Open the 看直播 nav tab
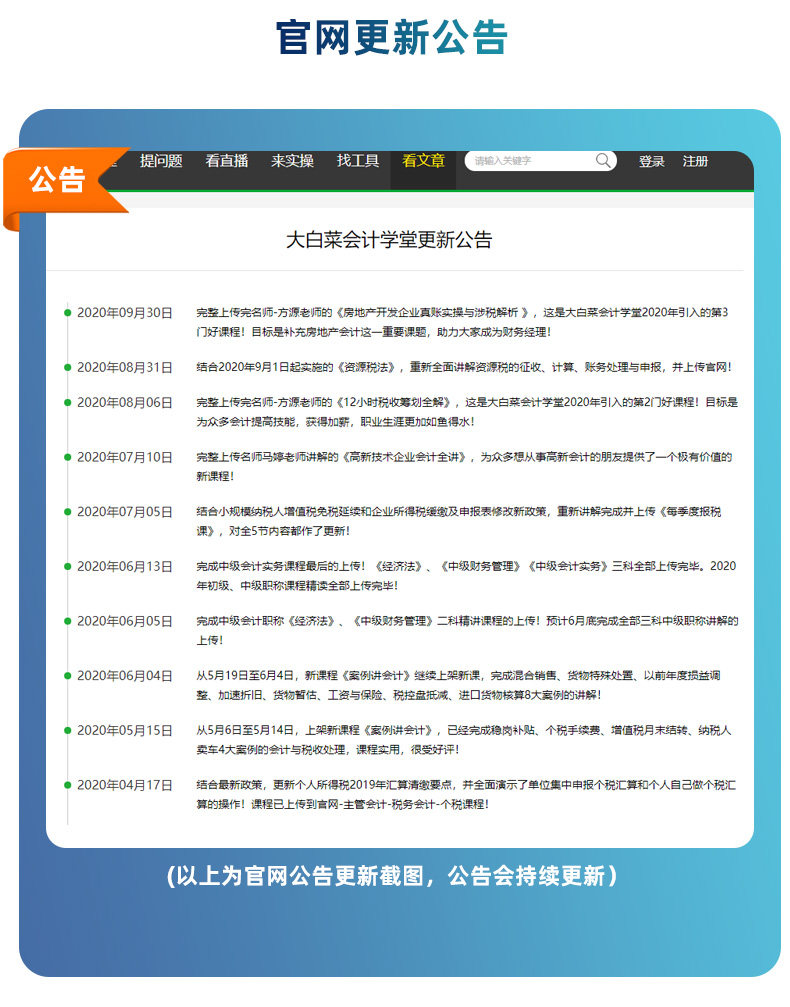The image size is (790, 1007). (x=227, y=161)
